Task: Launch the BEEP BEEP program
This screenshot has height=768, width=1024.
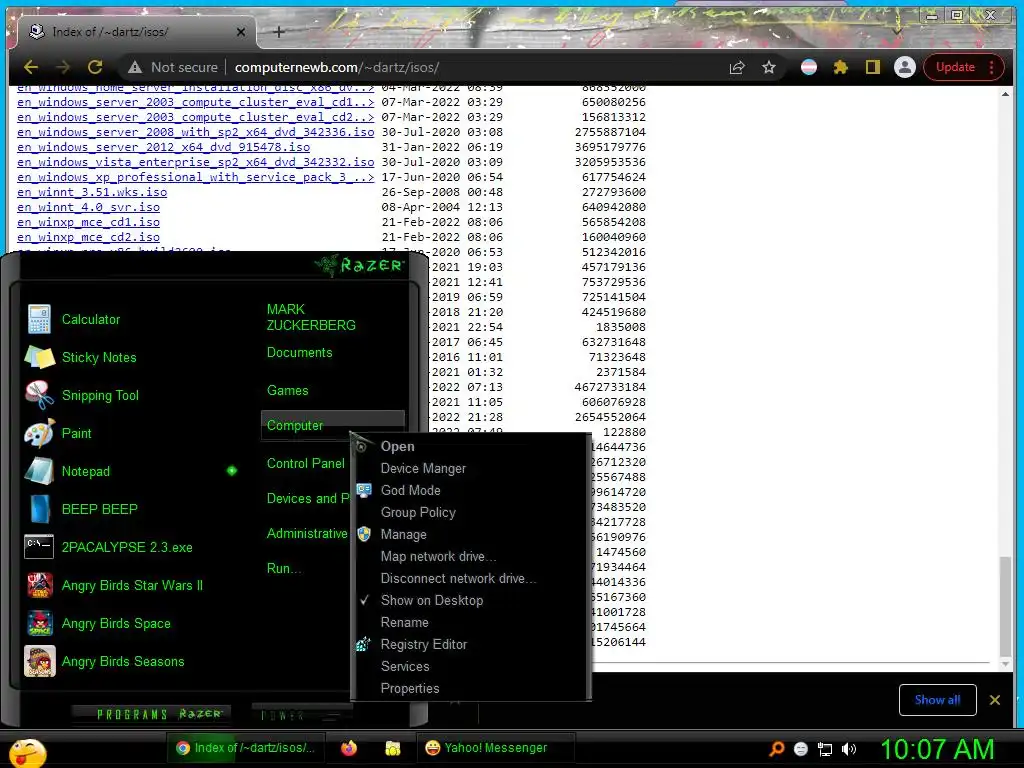Action: 99,509
